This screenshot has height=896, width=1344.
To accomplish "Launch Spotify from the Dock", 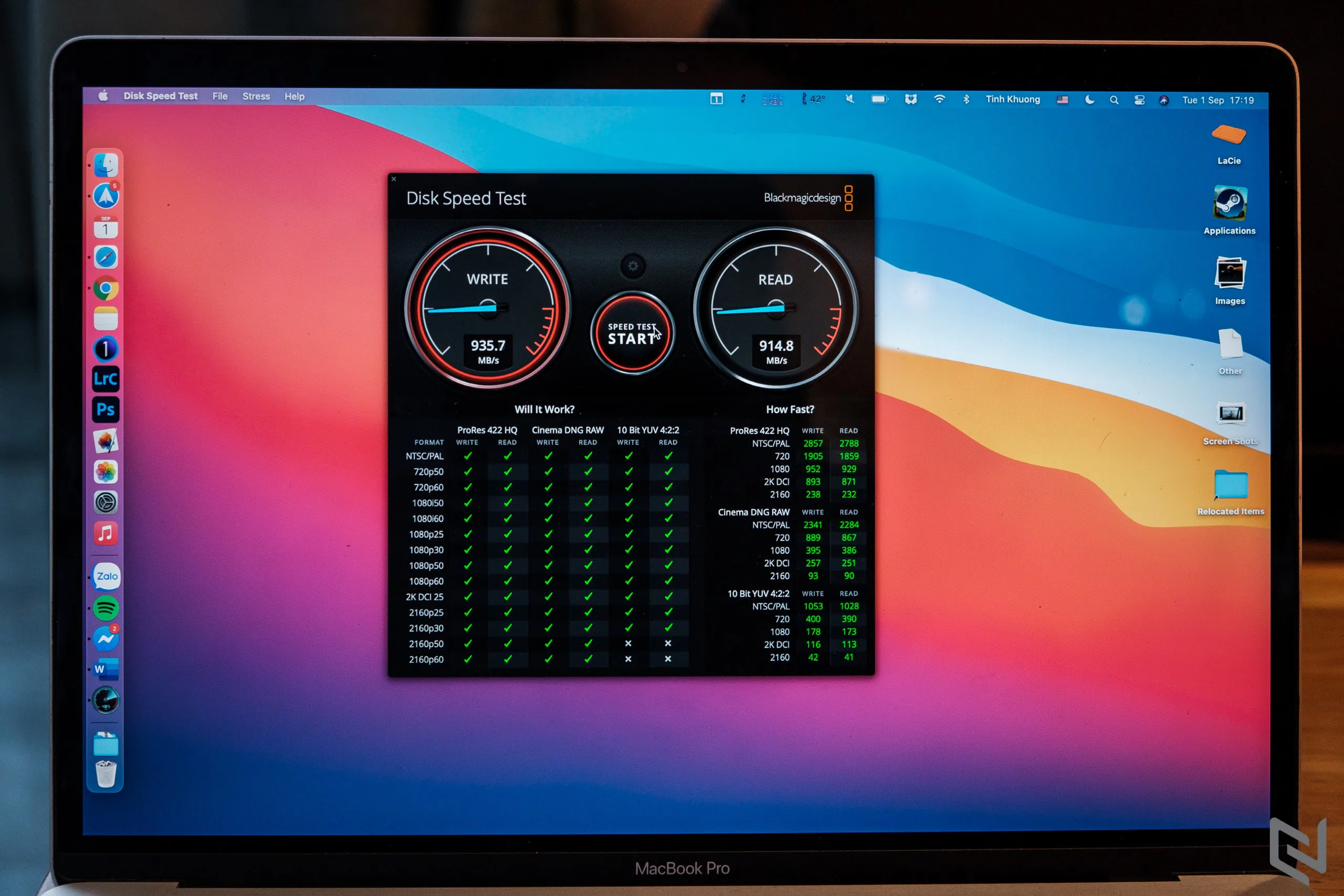I will coord(106,608).
